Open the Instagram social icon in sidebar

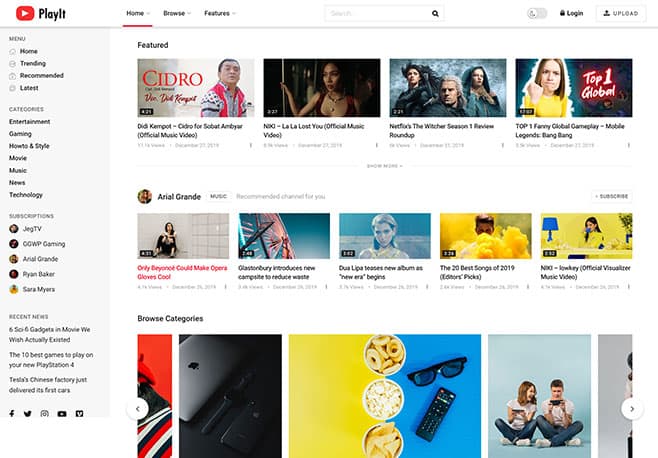pos(45,413)
